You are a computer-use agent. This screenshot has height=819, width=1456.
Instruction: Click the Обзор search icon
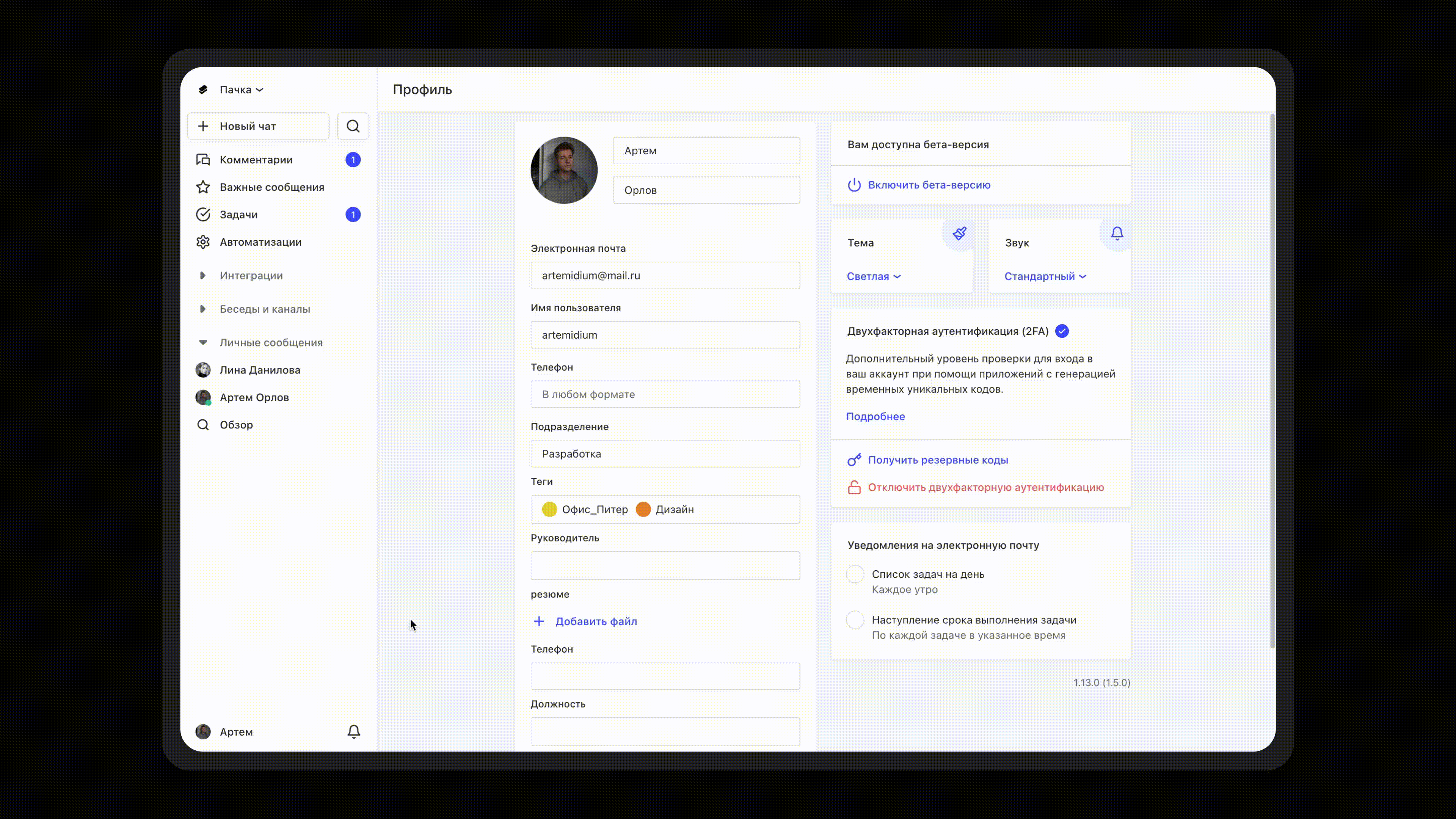point(203,425)
